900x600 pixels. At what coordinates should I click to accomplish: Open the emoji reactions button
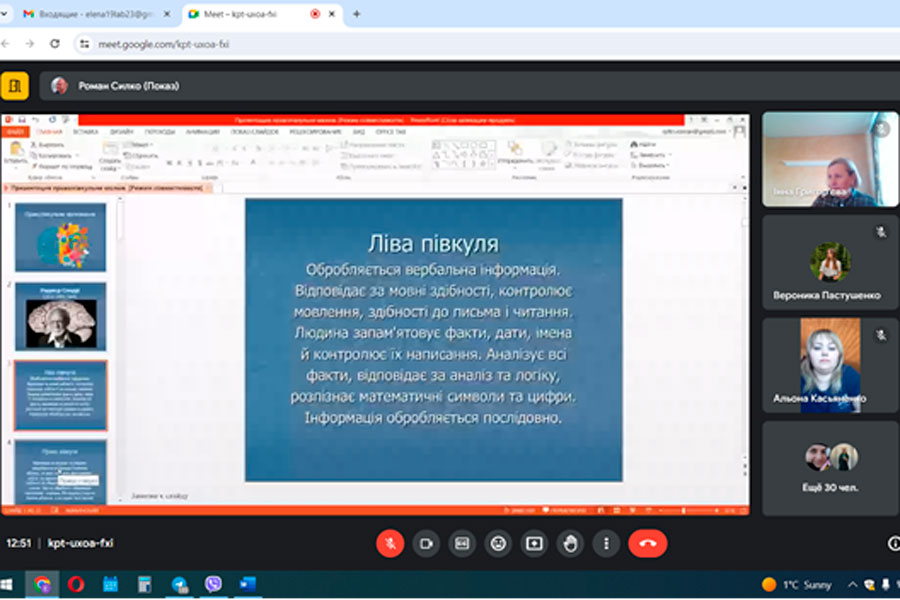tap(498, 543)
